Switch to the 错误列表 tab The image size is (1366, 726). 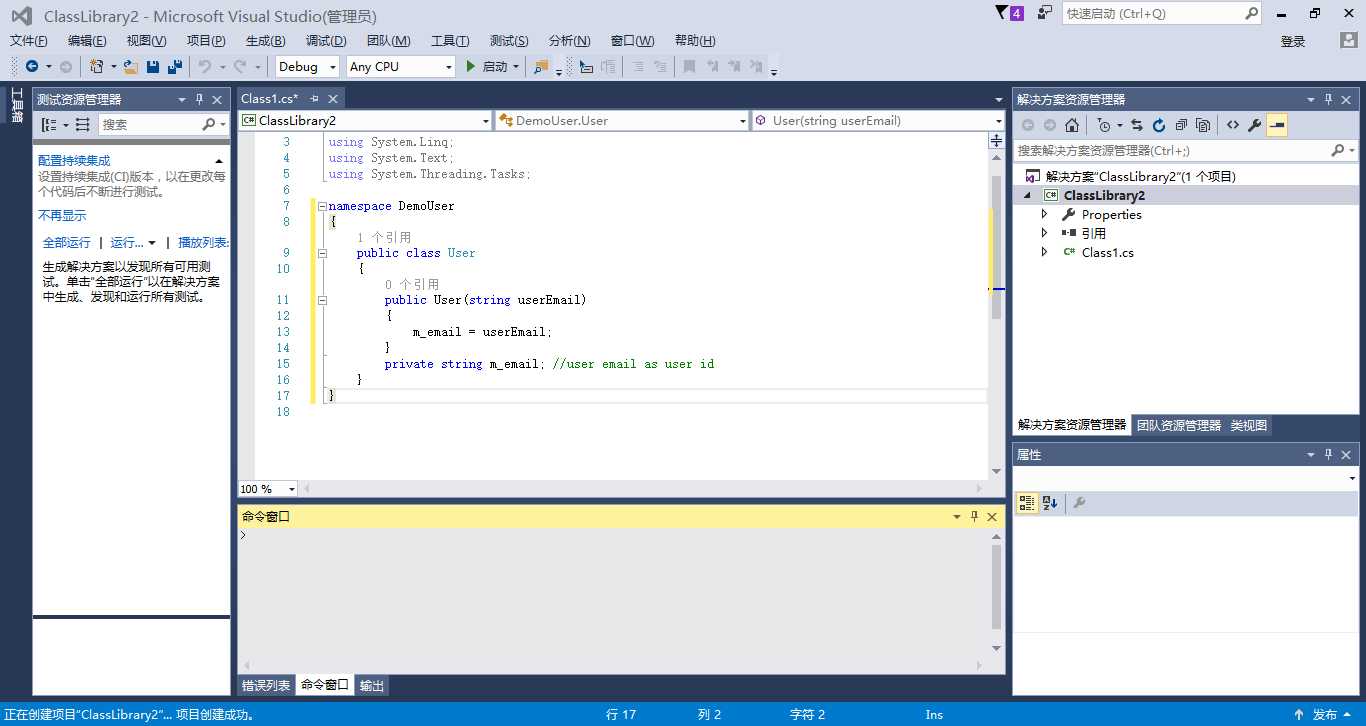pyautogui.click(x=266, y=685)
